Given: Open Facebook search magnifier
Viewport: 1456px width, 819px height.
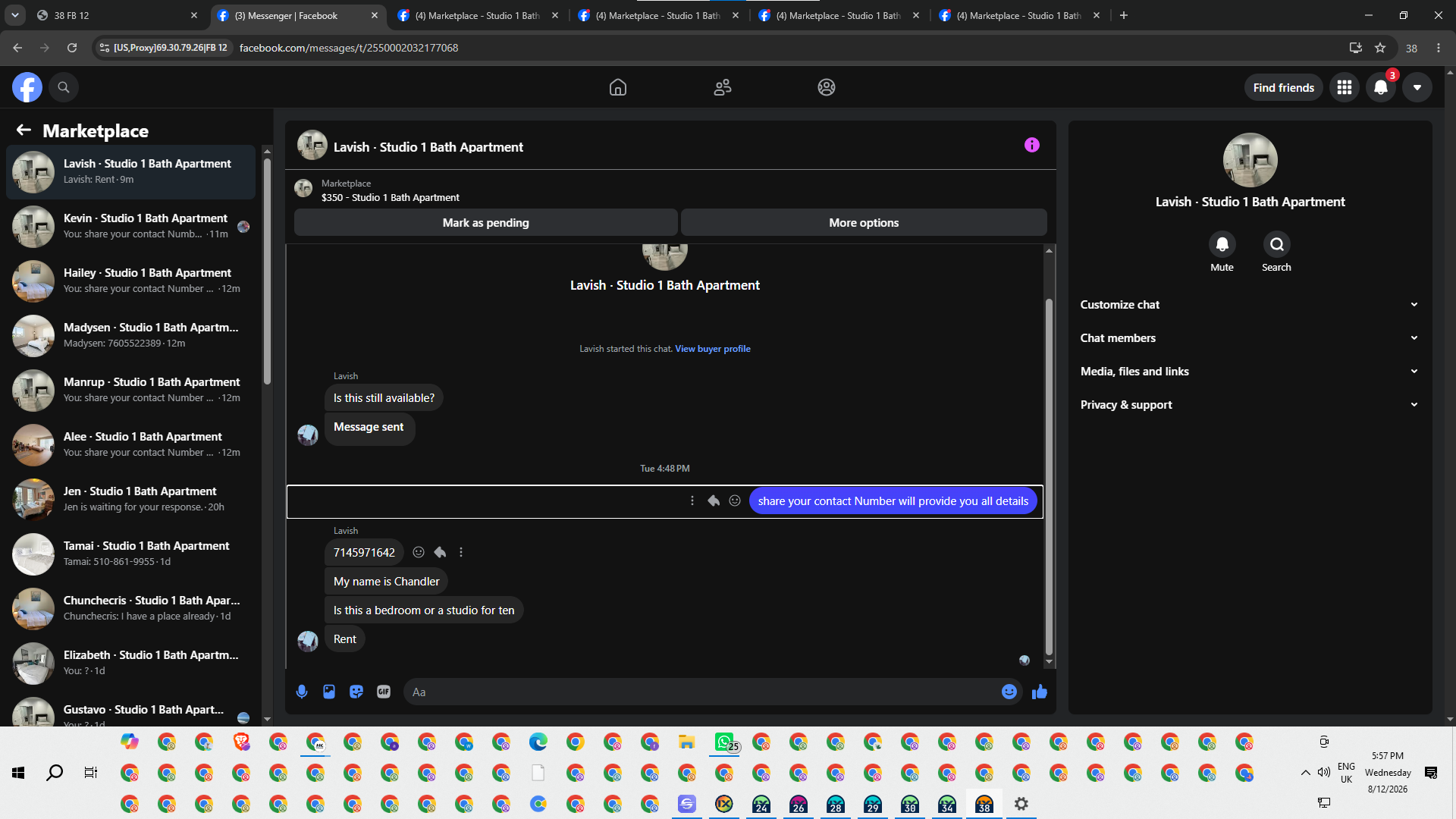Looking at the screenshot, I should [64, 87].
